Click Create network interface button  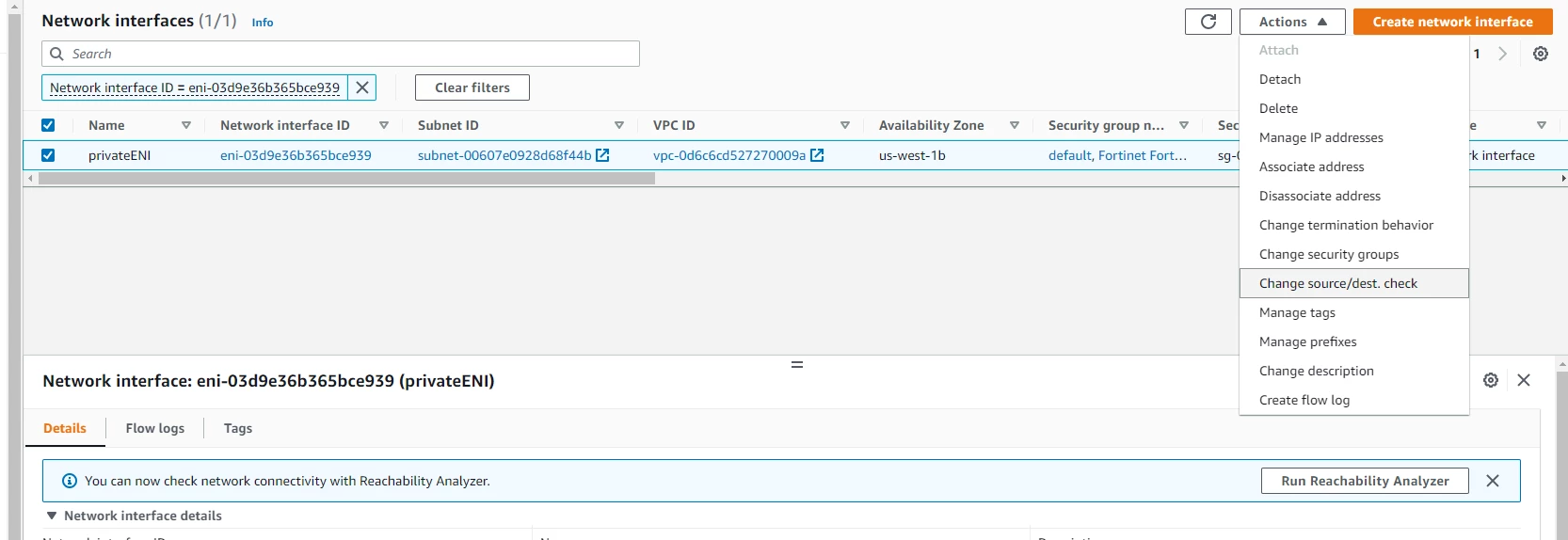tap(1452, 22)
